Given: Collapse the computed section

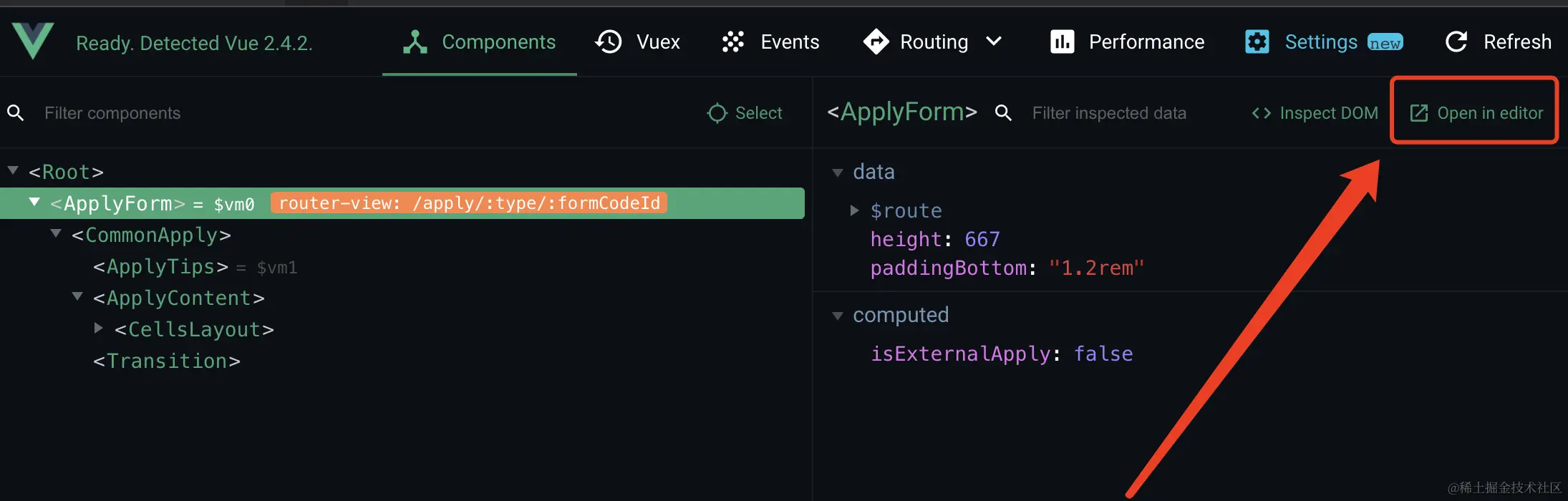Looking at the screenshot, I should coord(837,316).
